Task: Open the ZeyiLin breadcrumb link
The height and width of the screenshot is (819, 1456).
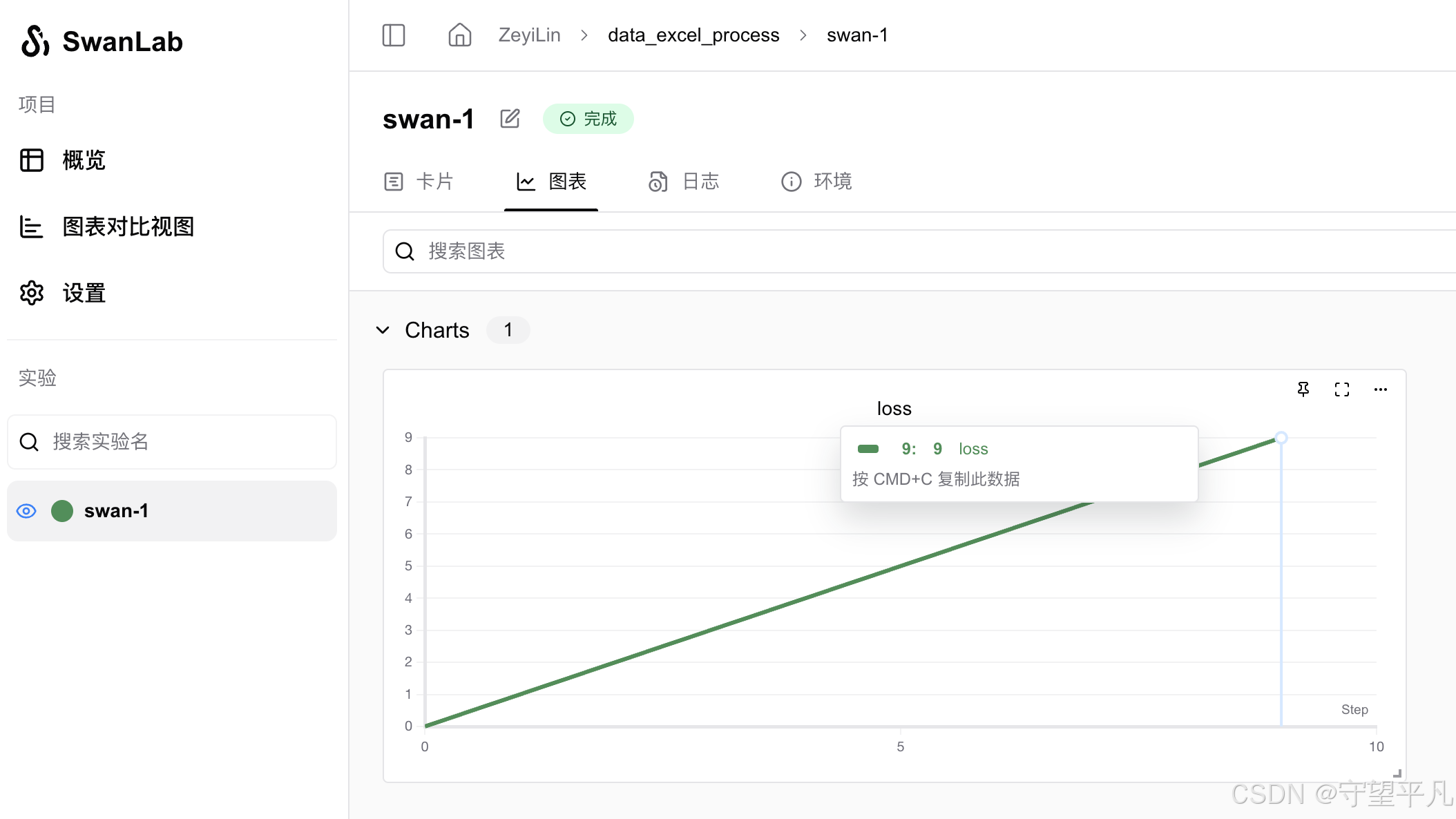Action: (529, 35)
